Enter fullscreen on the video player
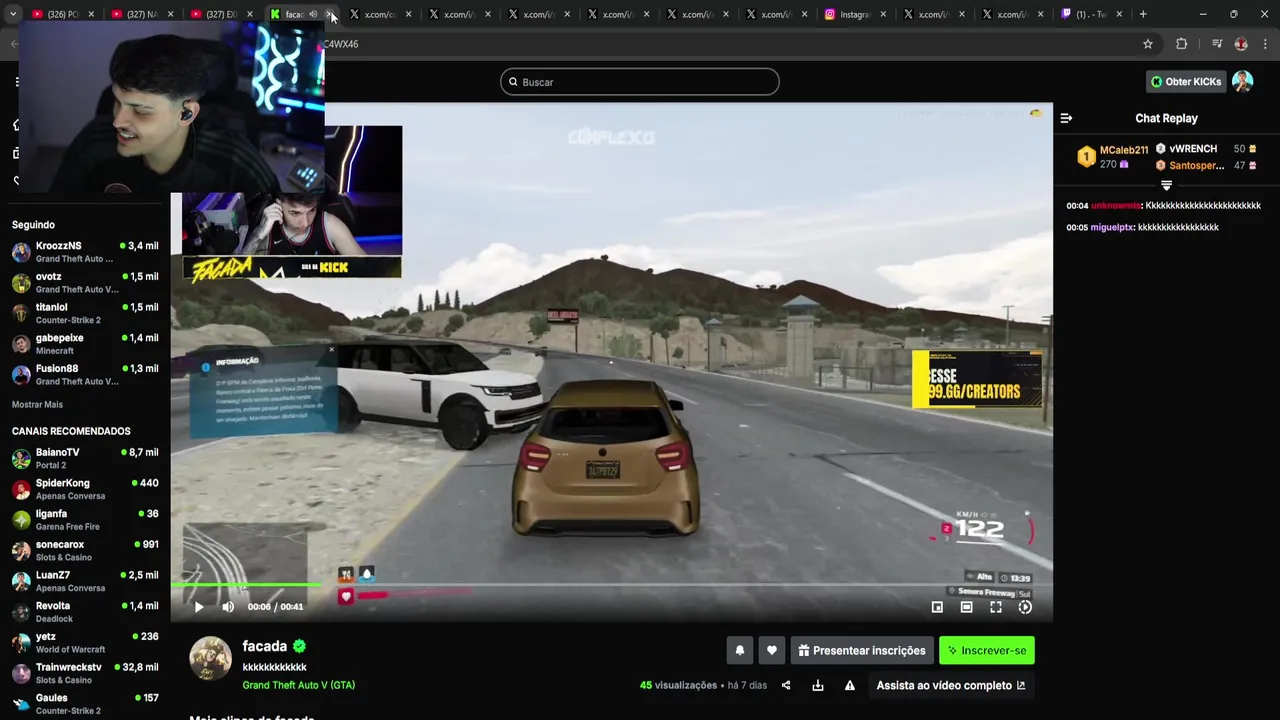The image size is (1280, 720). (x=996, y=607)
